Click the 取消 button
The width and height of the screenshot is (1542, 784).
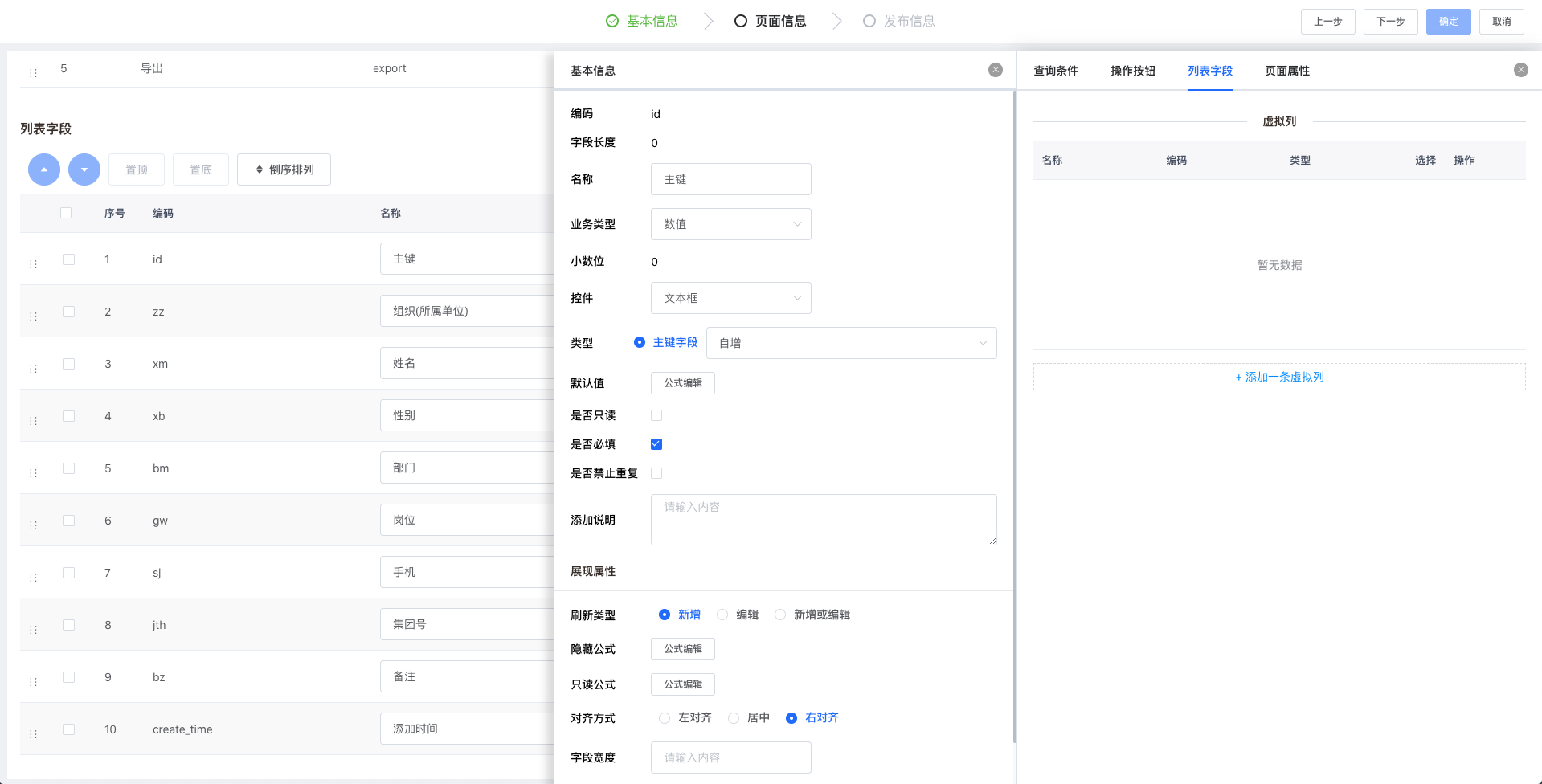click(1502, 22)
